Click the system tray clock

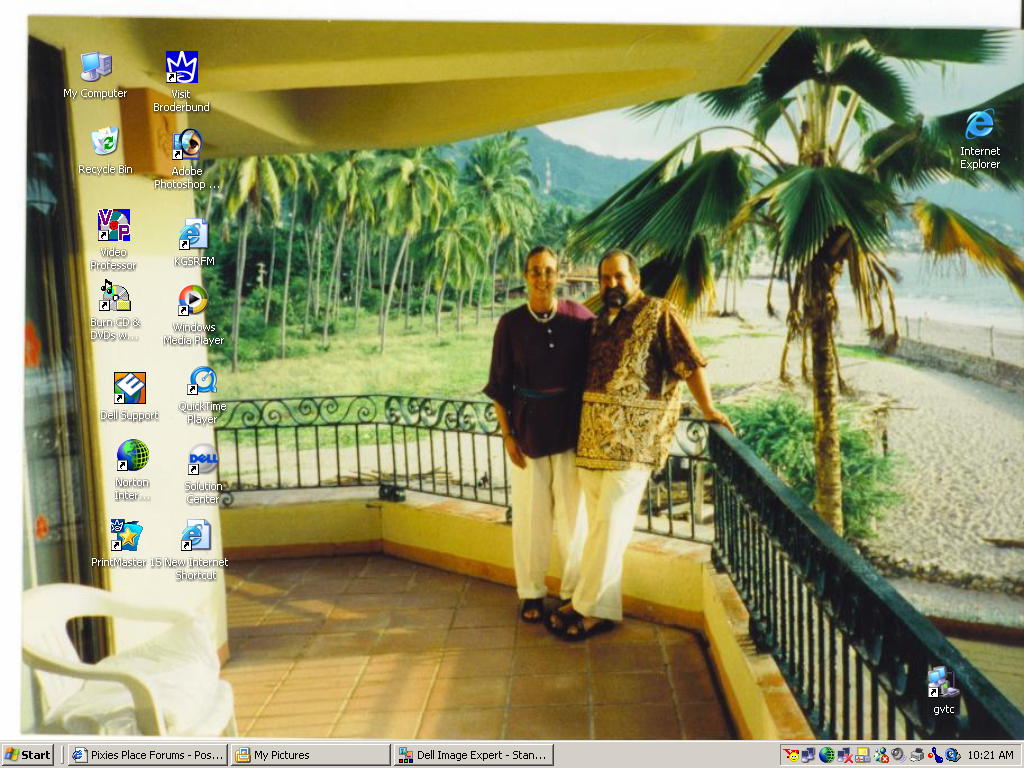991,755
